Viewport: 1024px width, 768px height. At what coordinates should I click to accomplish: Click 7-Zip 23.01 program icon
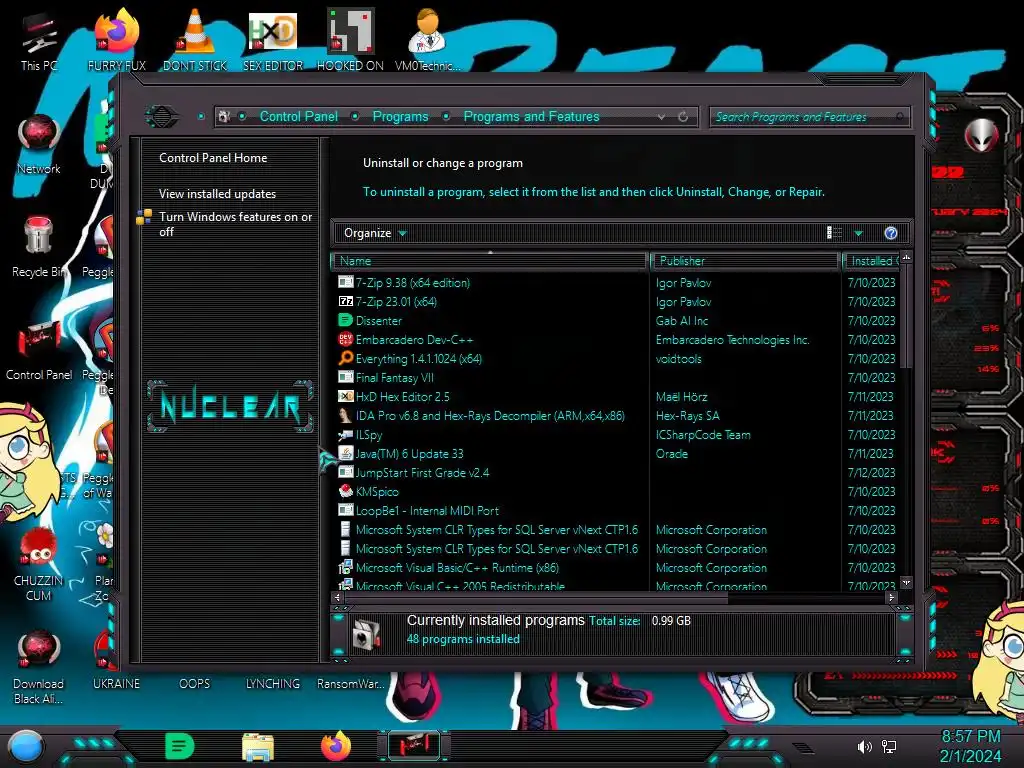tap(345, 302)
